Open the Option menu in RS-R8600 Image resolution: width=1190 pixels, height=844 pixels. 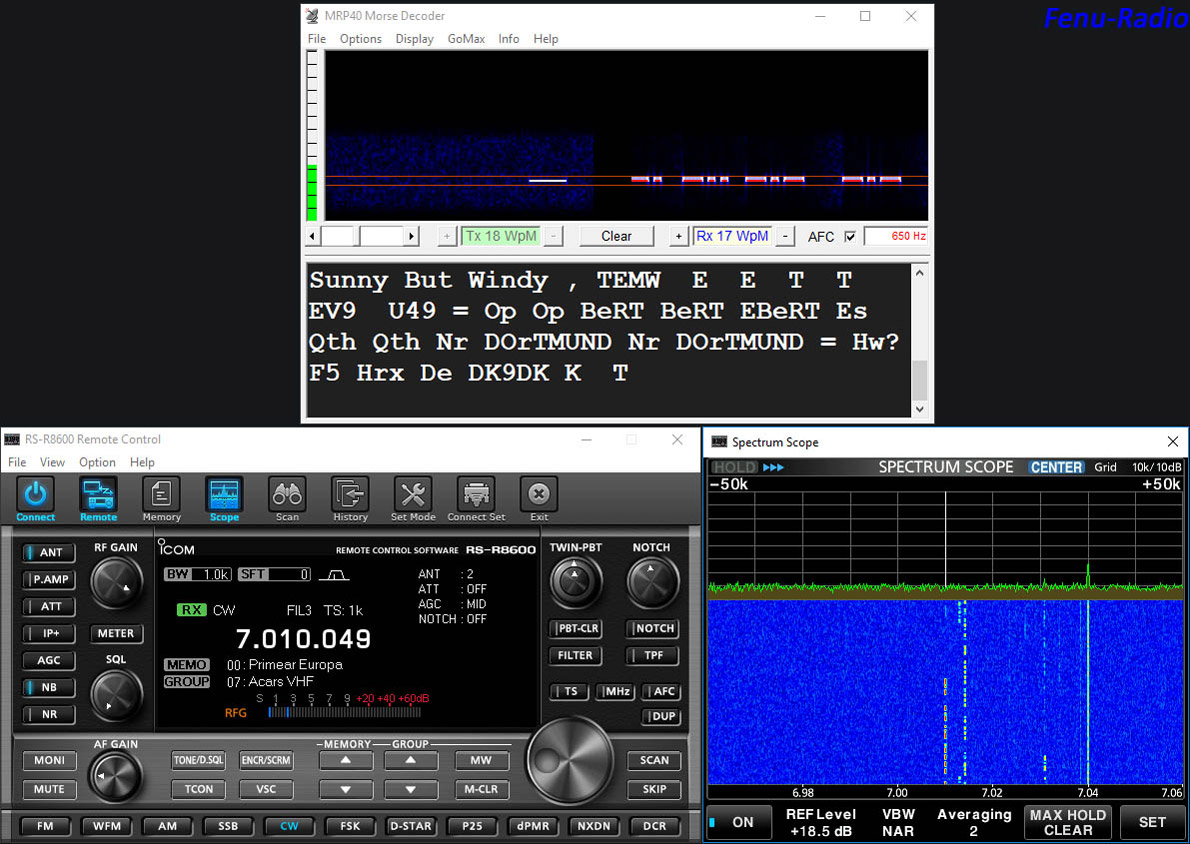pos(97,462)
